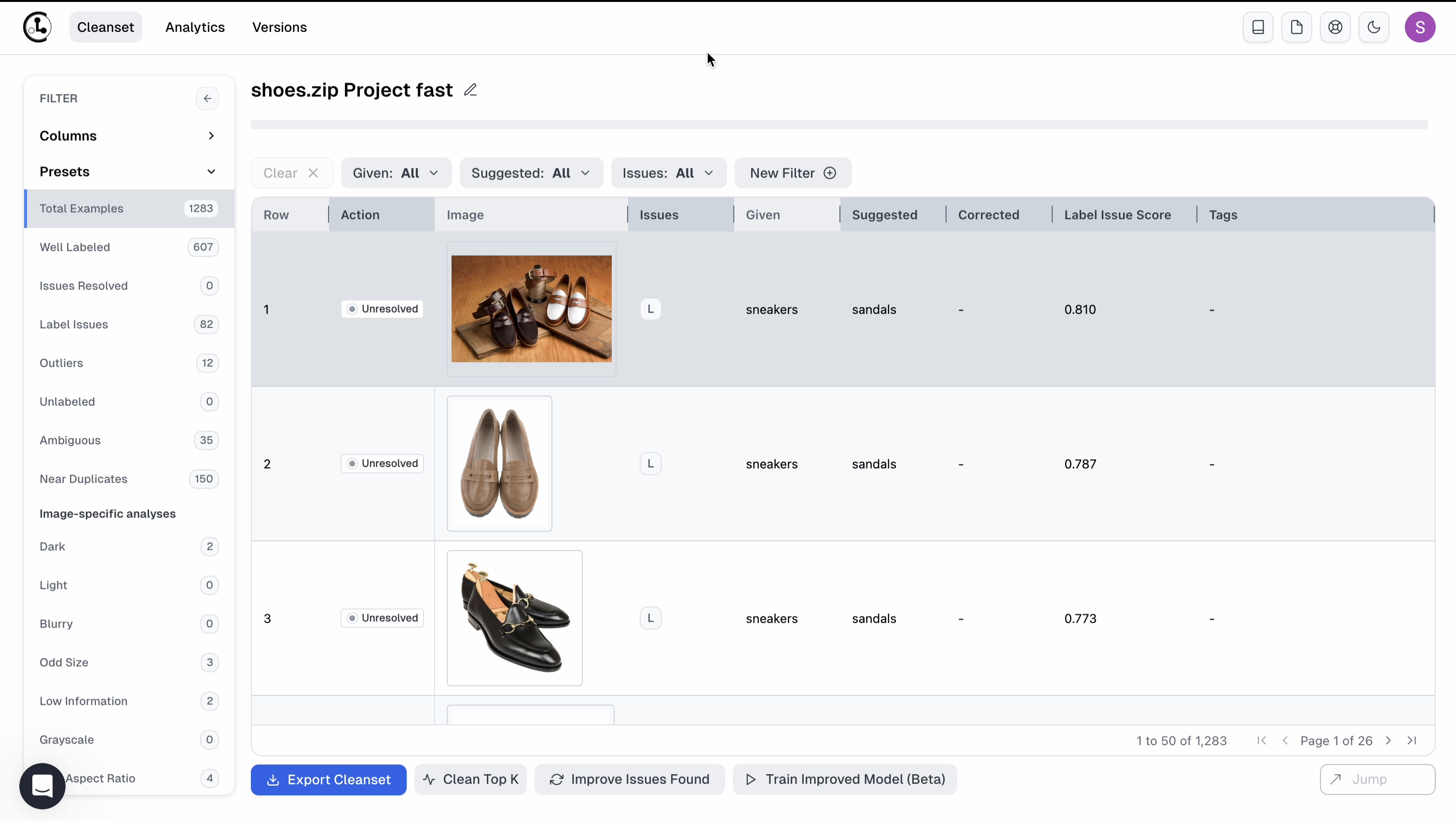Click the collapse filter panel arrow
The image size is (1456, 821).
tap(208, 98)
